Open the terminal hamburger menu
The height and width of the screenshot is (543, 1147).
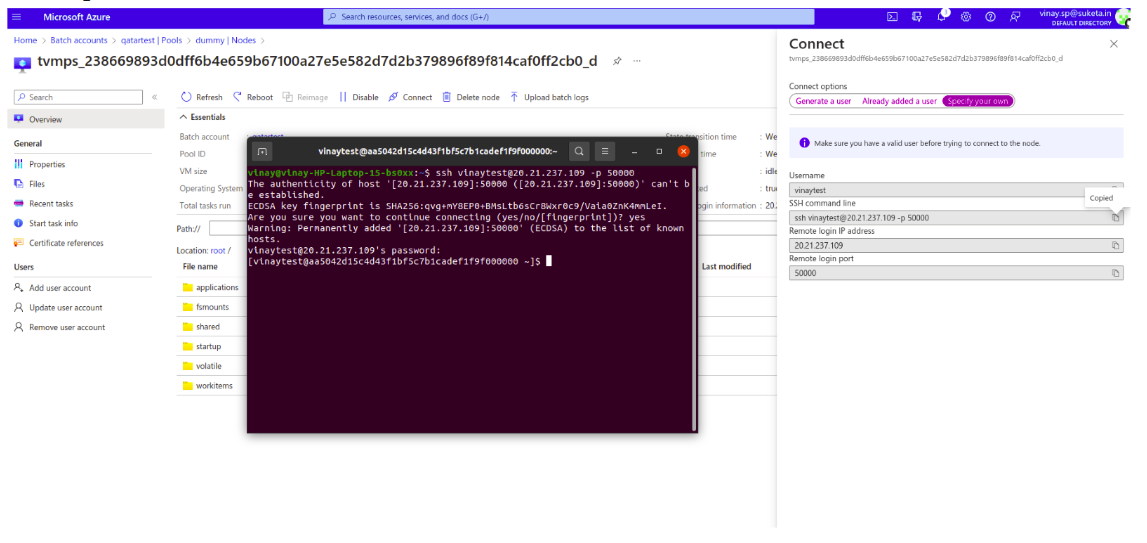point(604,151)
